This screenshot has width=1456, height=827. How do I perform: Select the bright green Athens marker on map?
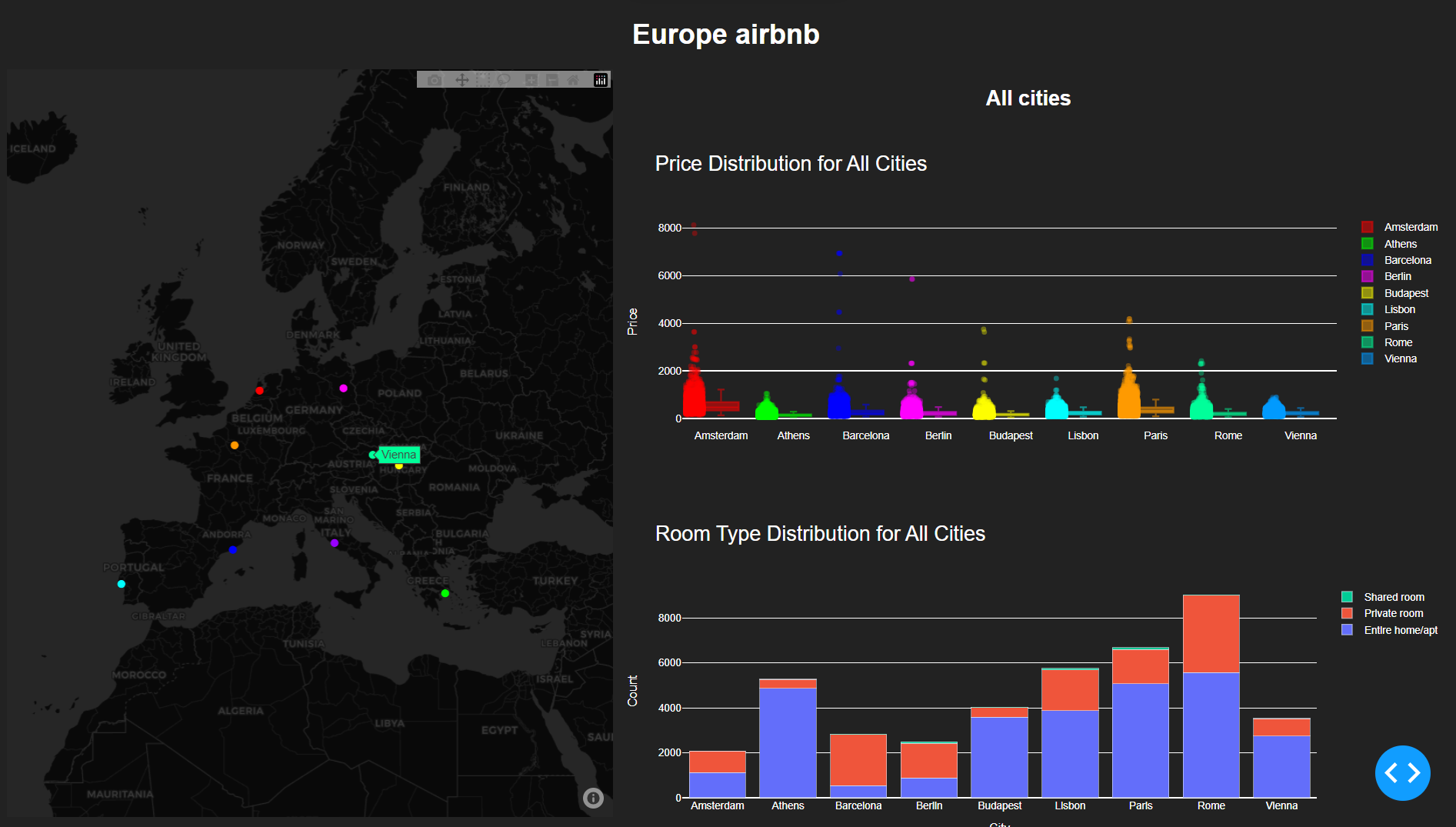tap(445, 593)
